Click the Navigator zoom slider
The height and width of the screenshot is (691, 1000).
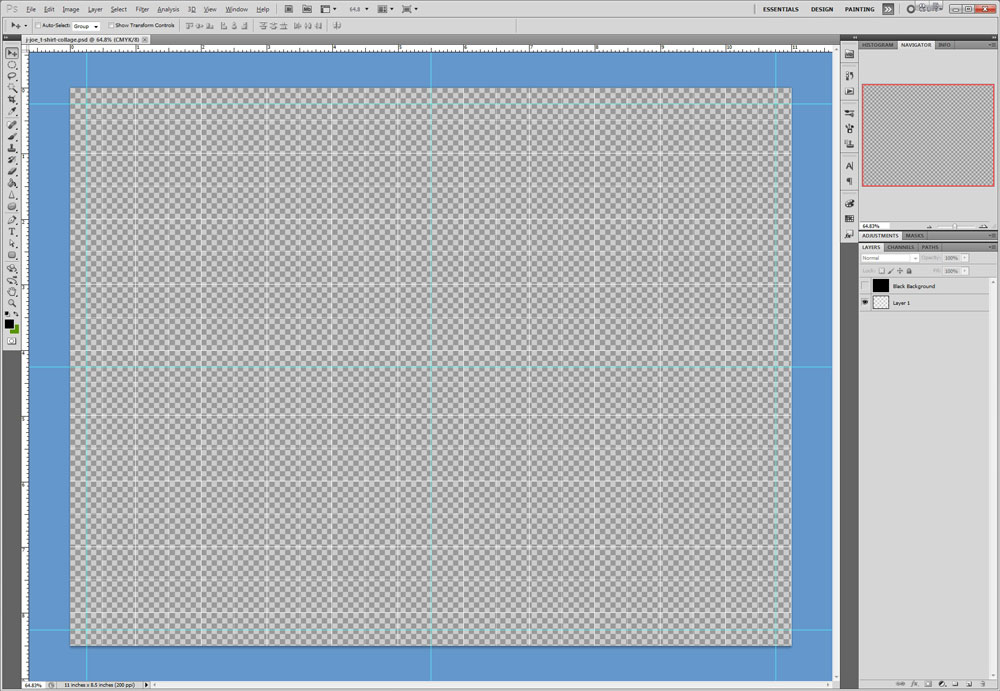(x=955, y=226)
